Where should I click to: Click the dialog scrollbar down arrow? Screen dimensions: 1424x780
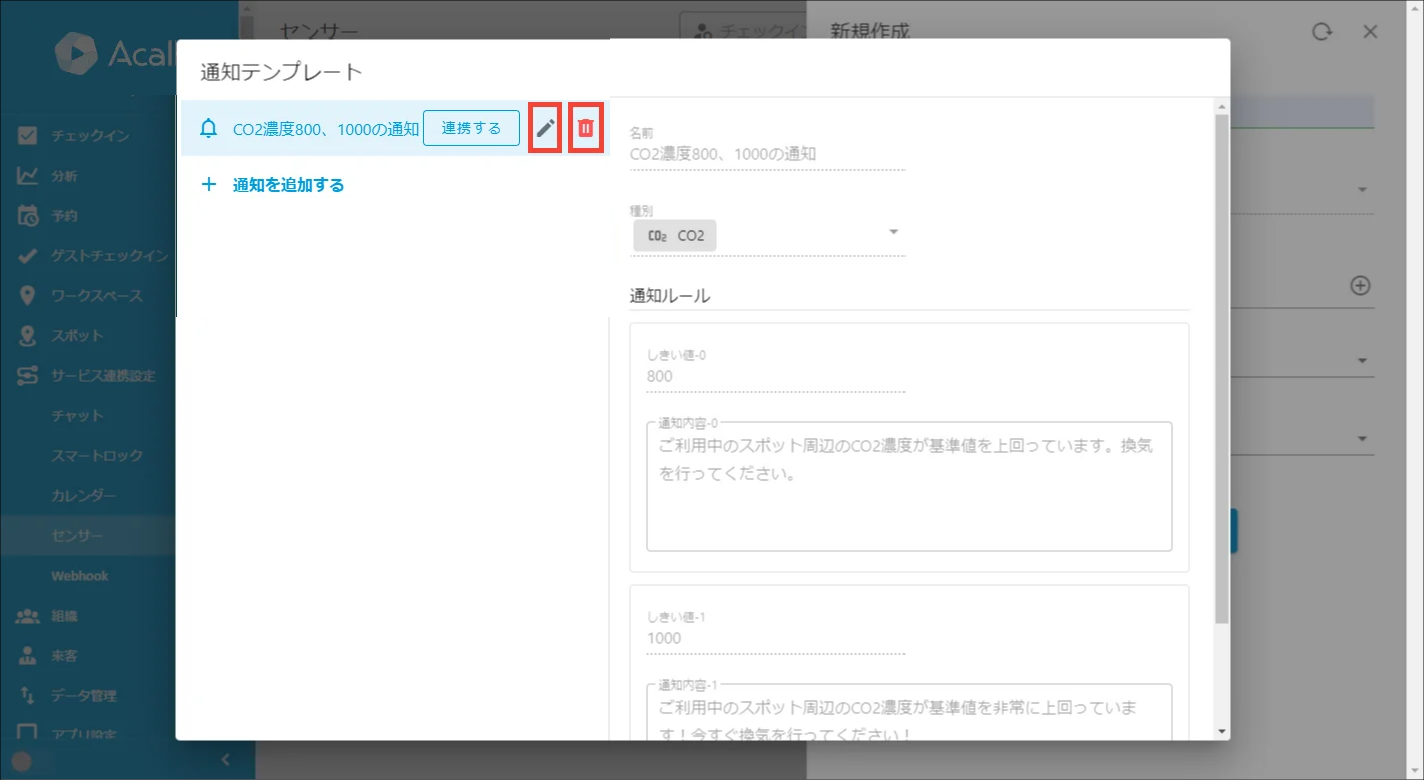tap(1221, 732)
